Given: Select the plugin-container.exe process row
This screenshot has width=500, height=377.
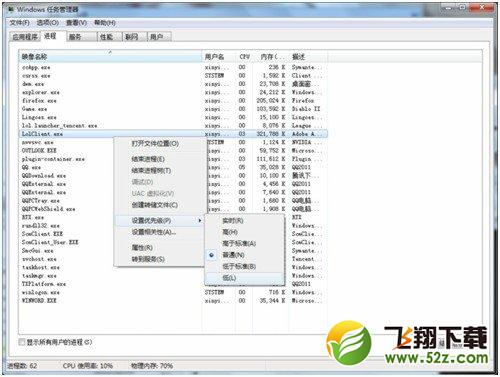Looking at the screenshot, I should click(x=67, y=159).
